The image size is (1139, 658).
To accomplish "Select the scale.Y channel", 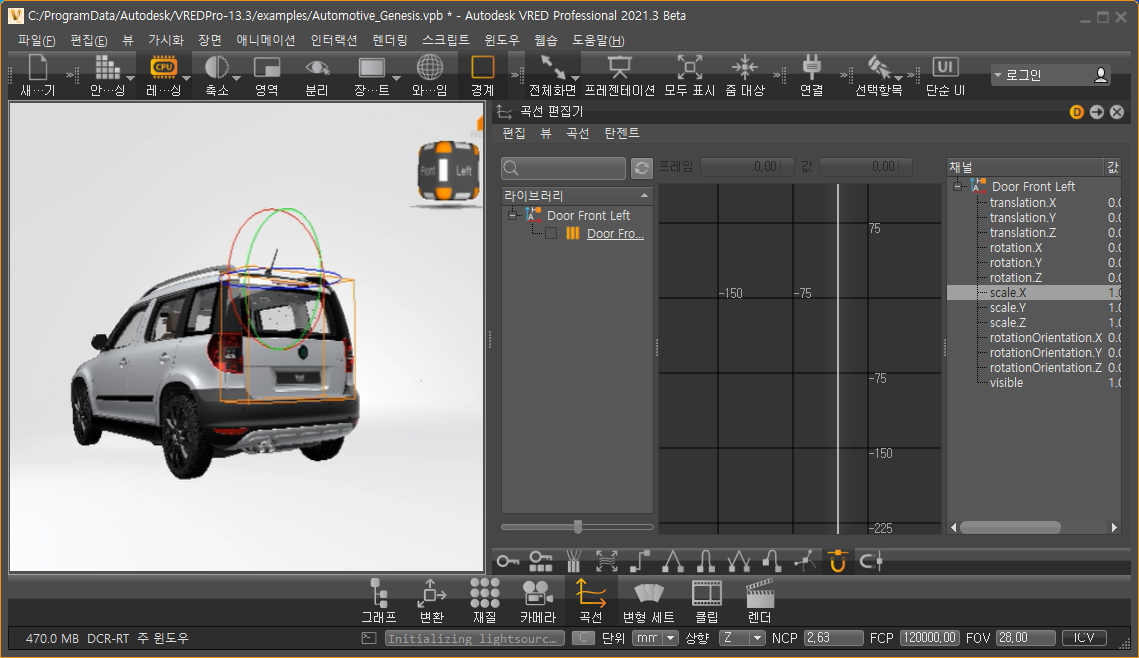I will point(1007,308).
